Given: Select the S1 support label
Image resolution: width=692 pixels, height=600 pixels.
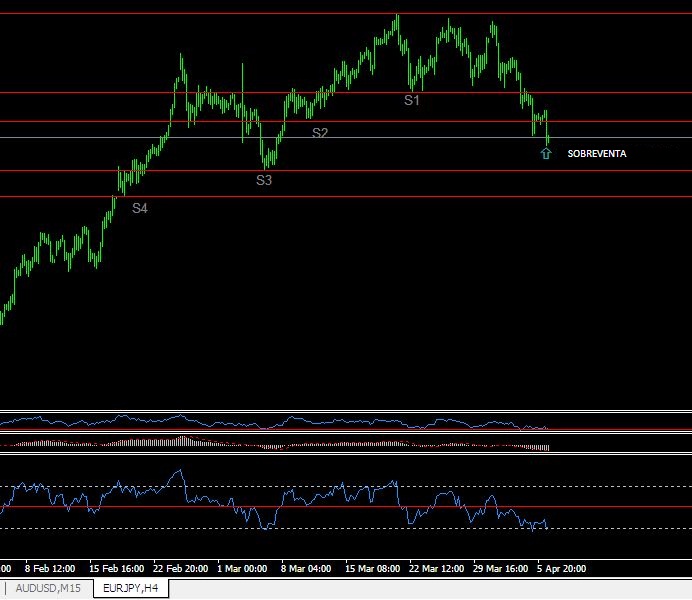Looking at the screenshot, I should pos(411,100).
